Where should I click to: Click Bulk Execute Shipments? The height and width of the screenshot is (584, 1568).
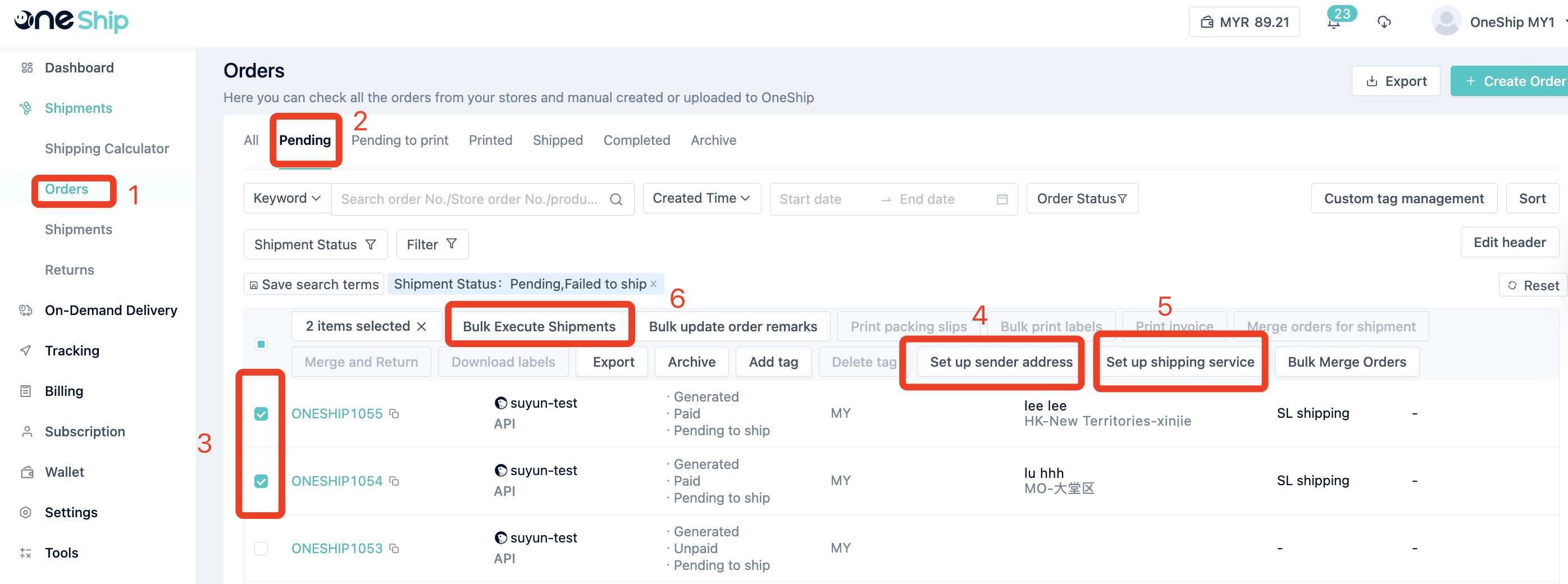point(539,327)
